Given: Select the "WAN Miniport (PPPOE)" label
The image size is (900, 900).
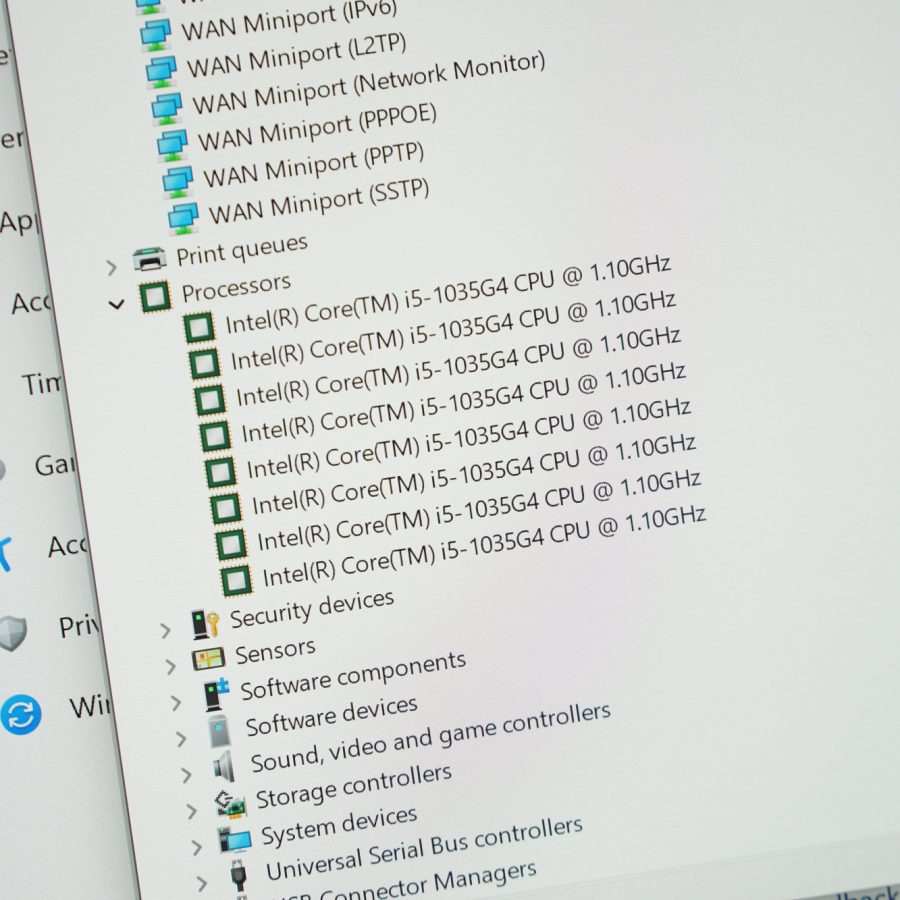Looking at the screenshot, I should coord(317,127).
